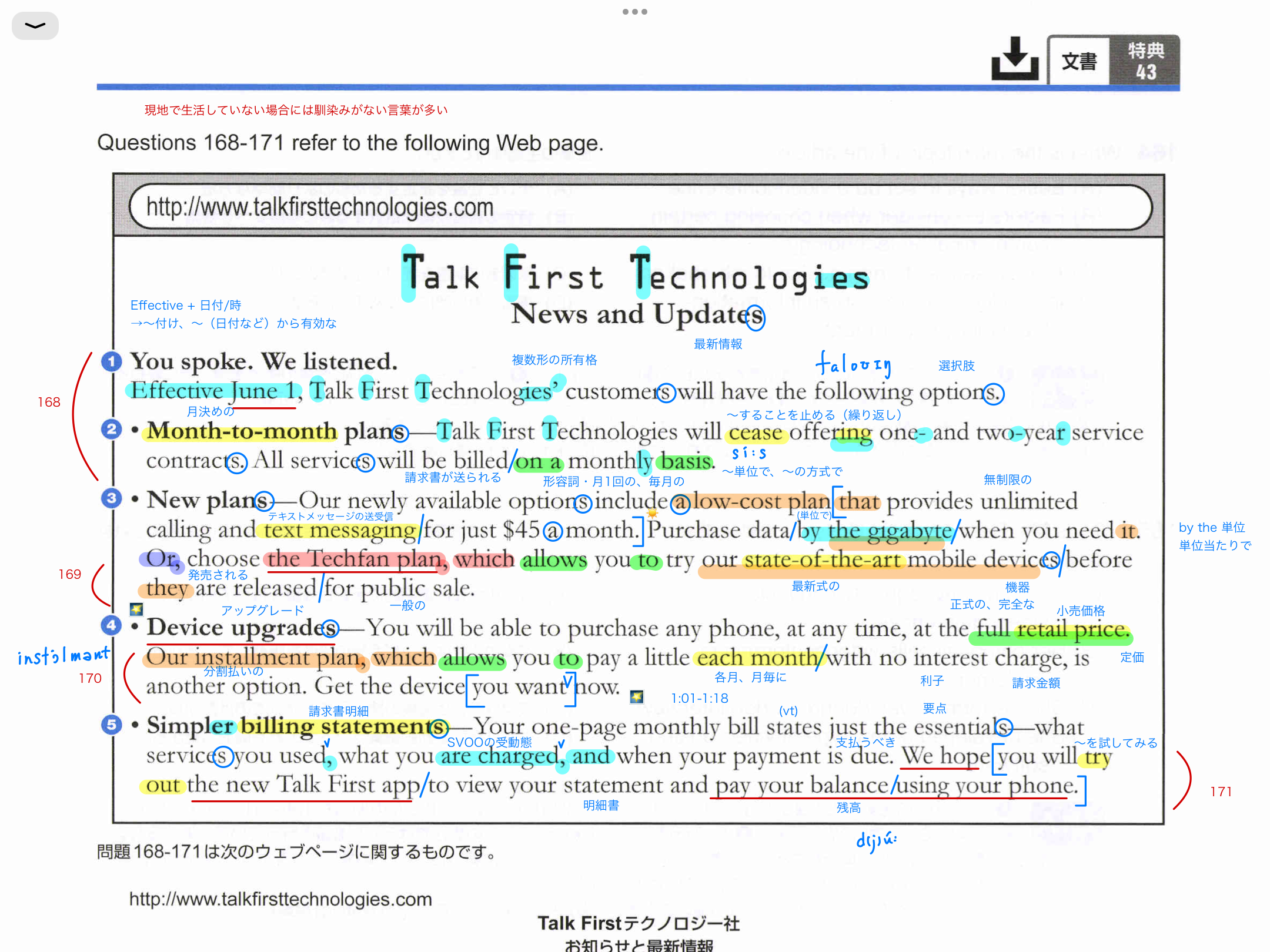Image resolution: width=1270 pixels, height=952 pixels.
Task: Tap the bold heading Simpler billing statements
Action: (297, 726)
